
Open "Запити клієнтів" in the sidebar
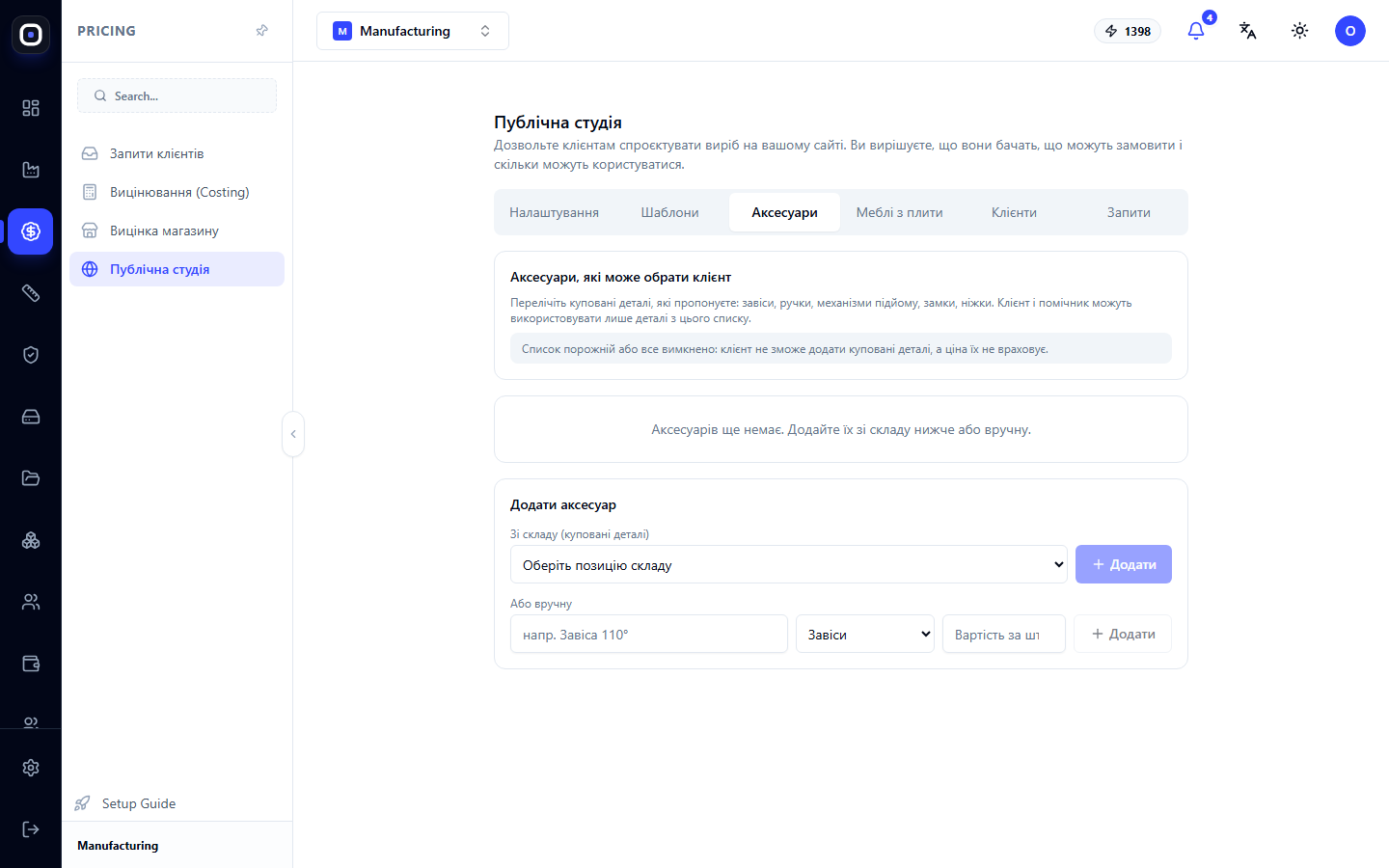177,153
